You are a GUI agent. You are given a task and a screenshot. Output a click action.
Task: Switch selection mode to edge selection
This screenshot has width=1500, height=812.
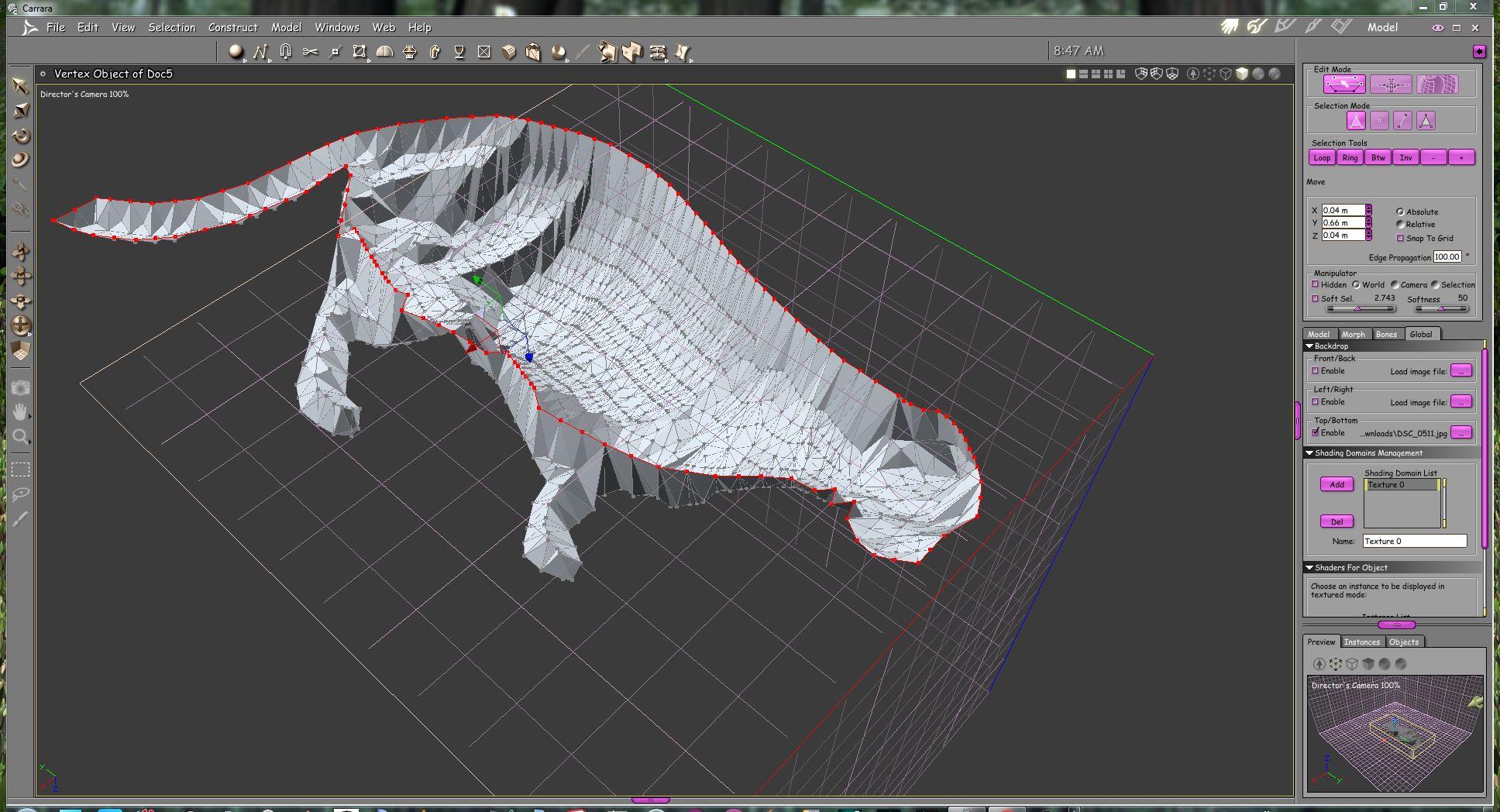[1402, 121]
